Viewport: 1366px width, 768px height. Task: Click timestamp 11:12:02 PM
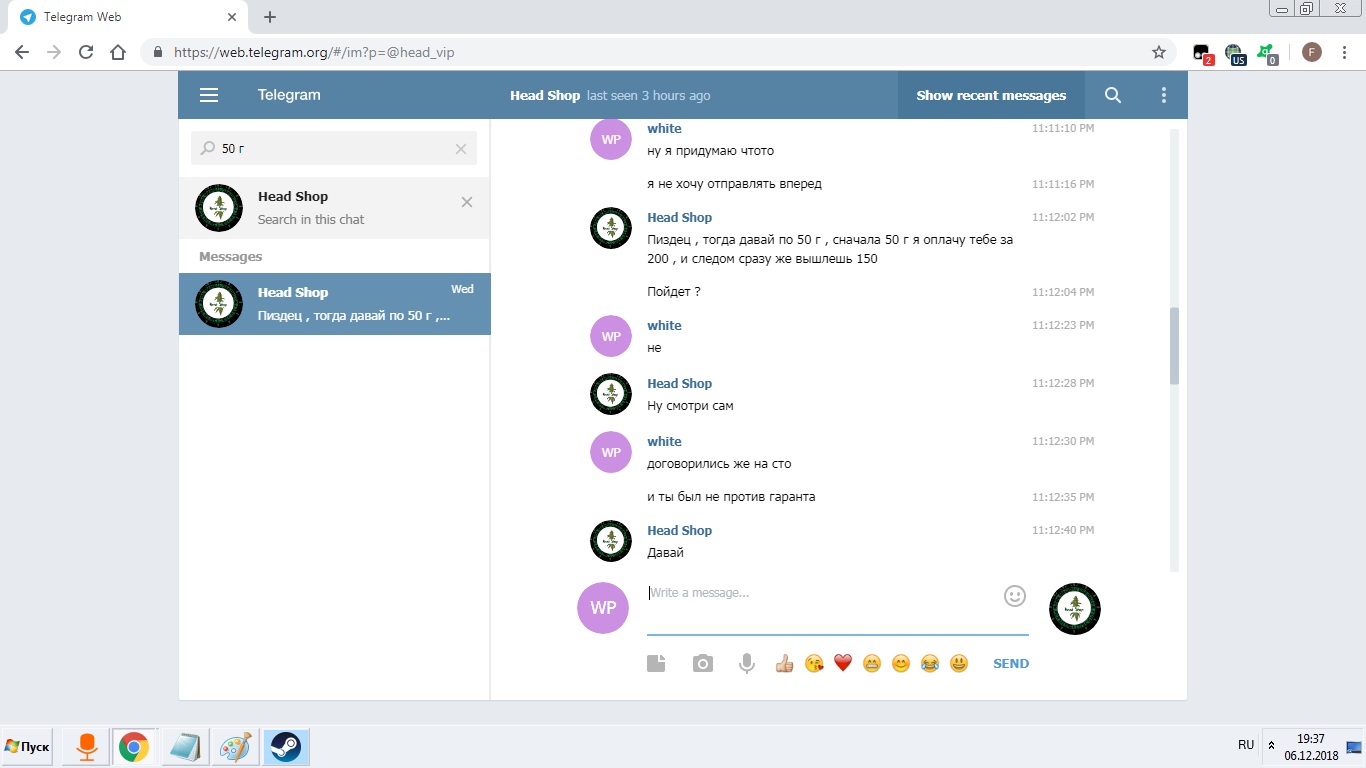pyautogui.click(x=1063, y=217)
